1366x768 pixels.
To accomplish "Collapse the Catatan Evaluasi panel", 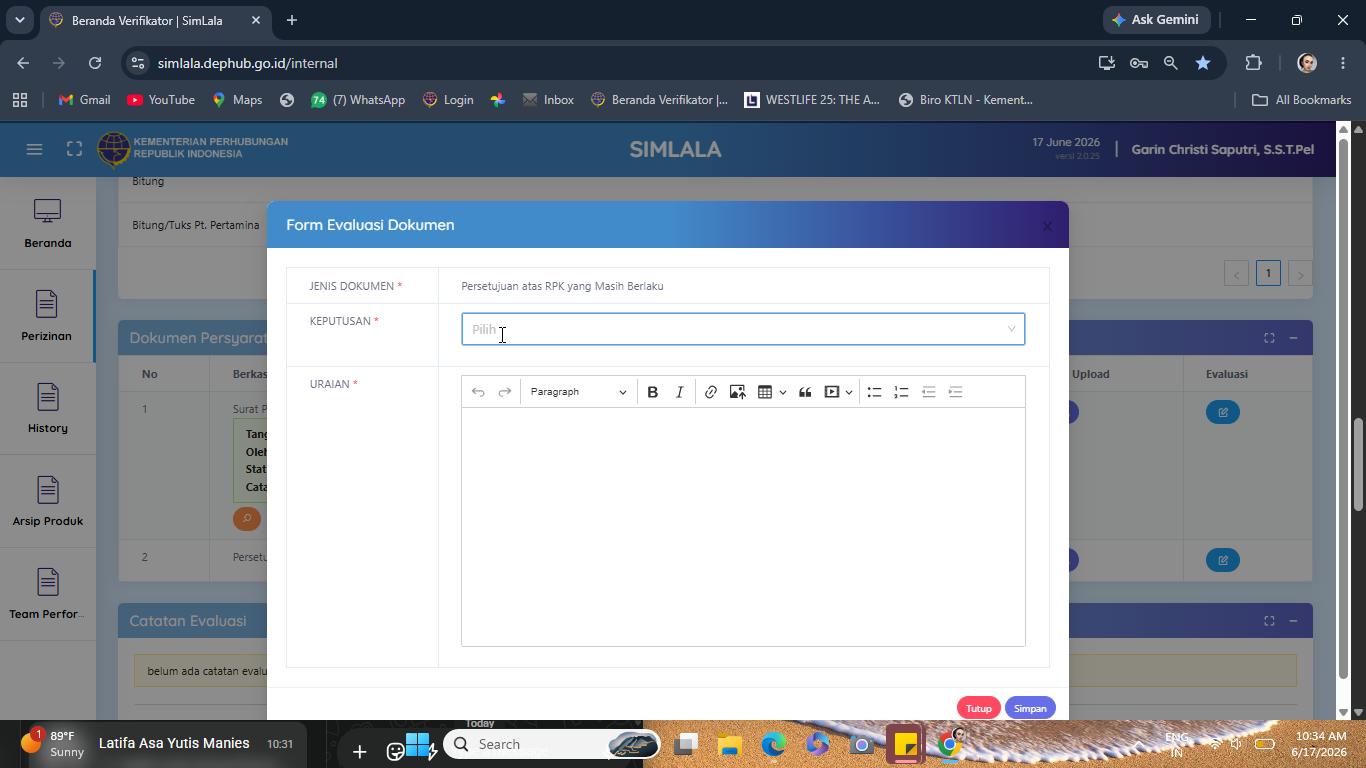I will [1293, 621].
